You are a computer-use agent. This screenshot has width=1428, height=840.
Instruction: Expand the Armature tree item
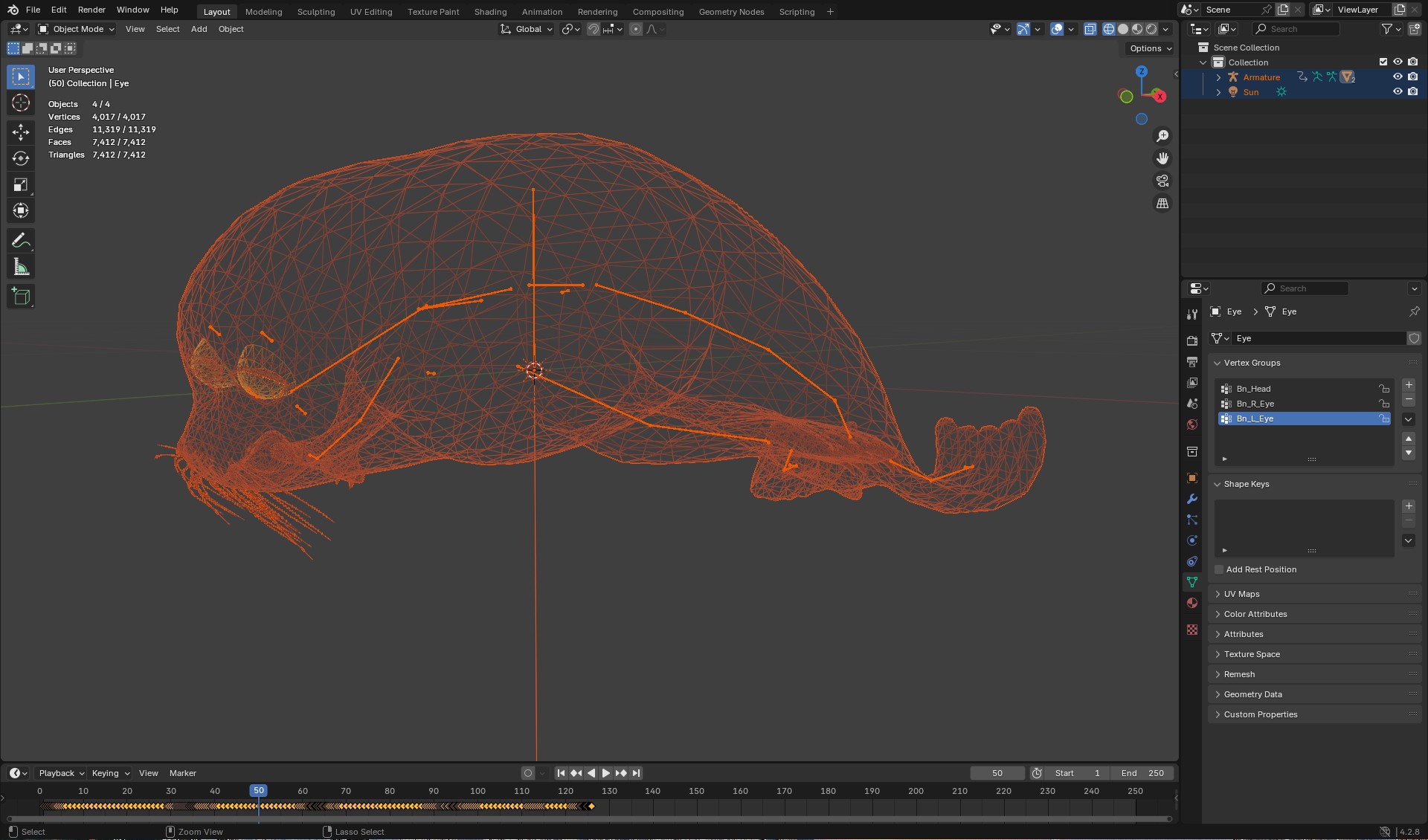(1218, 77)
